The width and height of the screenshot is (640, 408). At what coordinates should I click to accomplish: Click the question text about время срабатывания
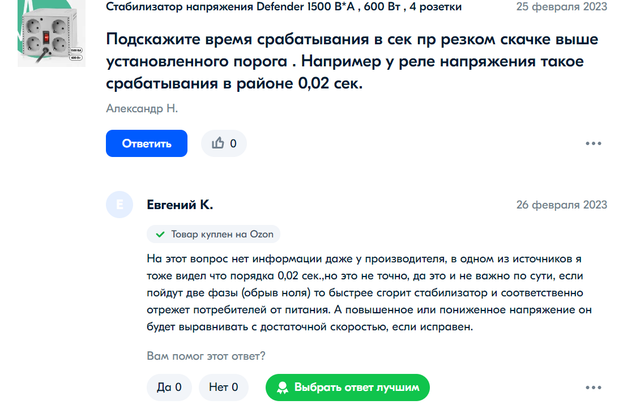tap(352, 61)
